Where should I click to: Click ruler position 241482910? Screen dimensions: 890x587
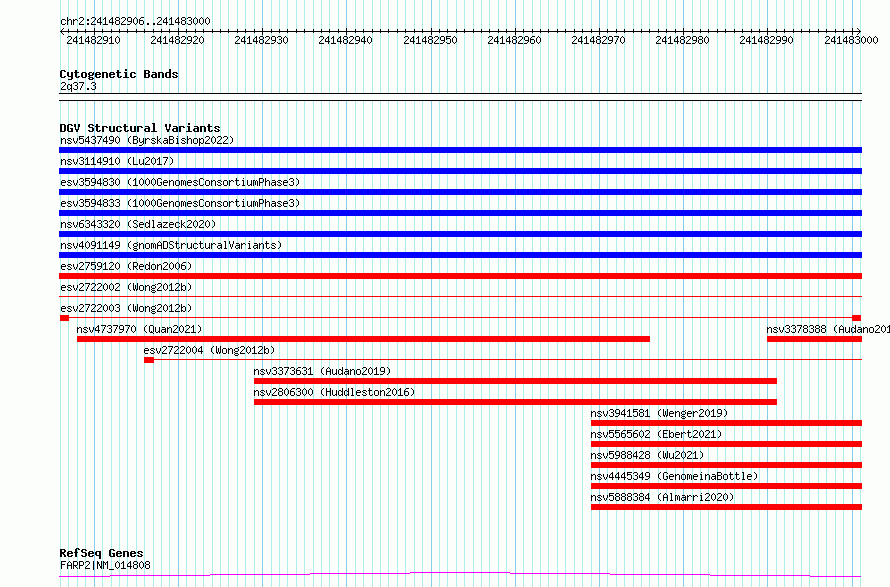93,40
